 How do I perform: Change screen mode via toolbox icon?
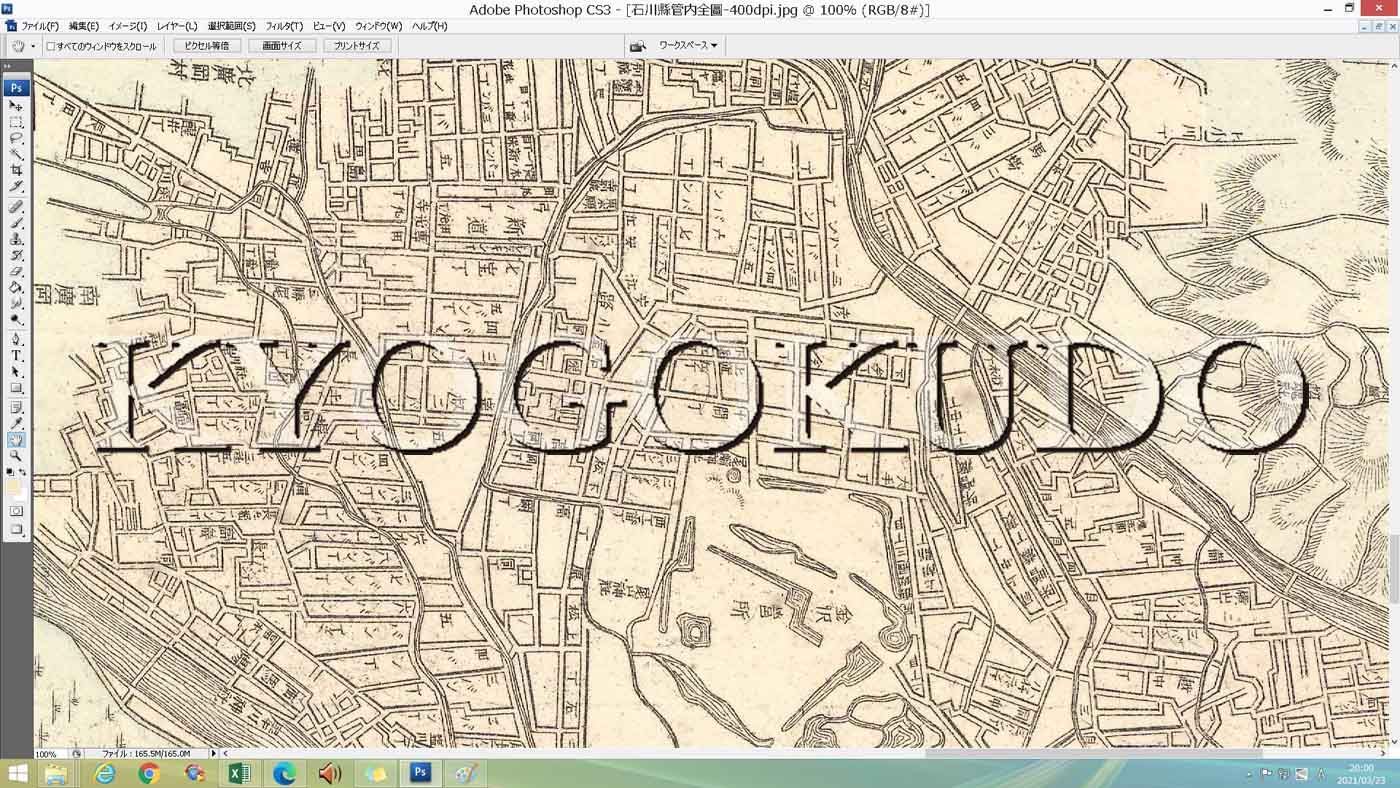point(16,530)
